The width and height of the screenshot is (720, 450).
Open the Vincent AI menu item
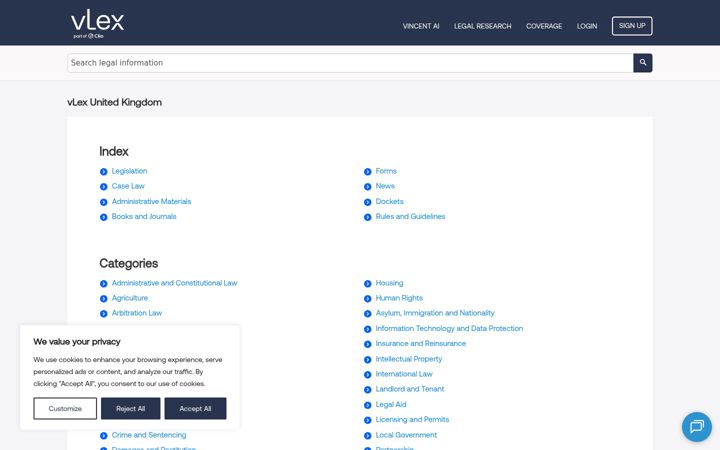click(421, 26)
